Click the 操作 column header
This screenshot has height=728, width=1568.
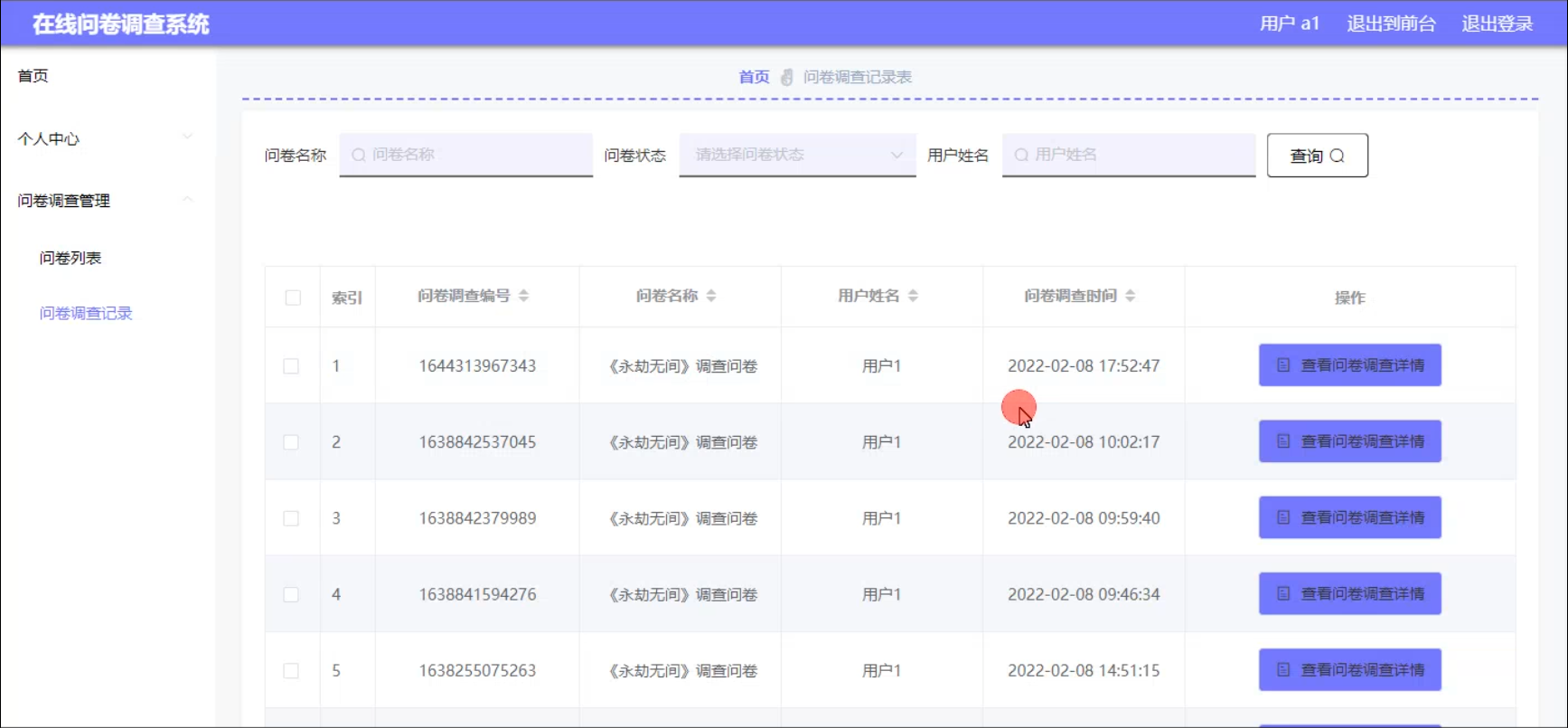(x=1350, y=298)
